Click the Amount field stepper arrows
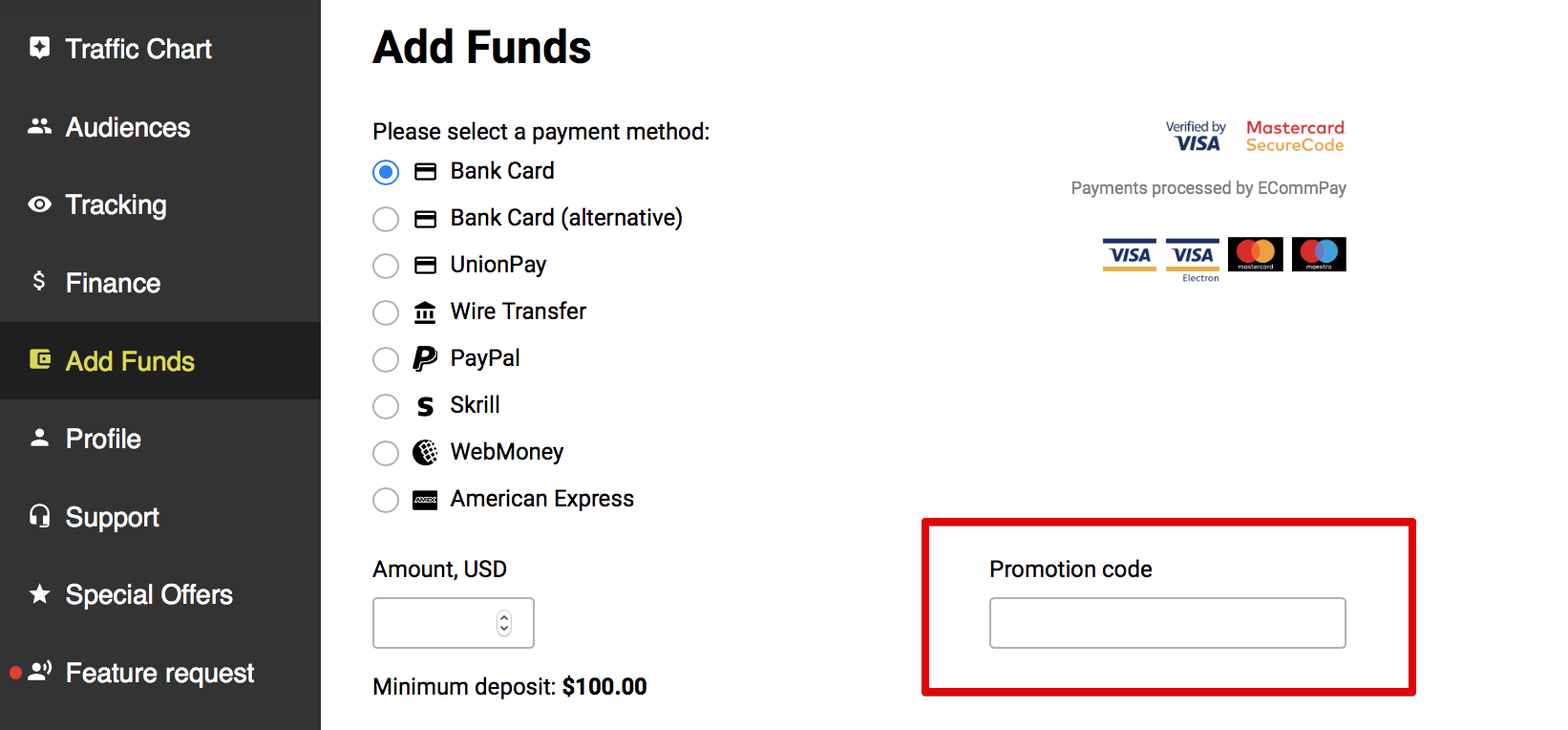This screenshot has width=1568, height=730. (x=504, y=623)
